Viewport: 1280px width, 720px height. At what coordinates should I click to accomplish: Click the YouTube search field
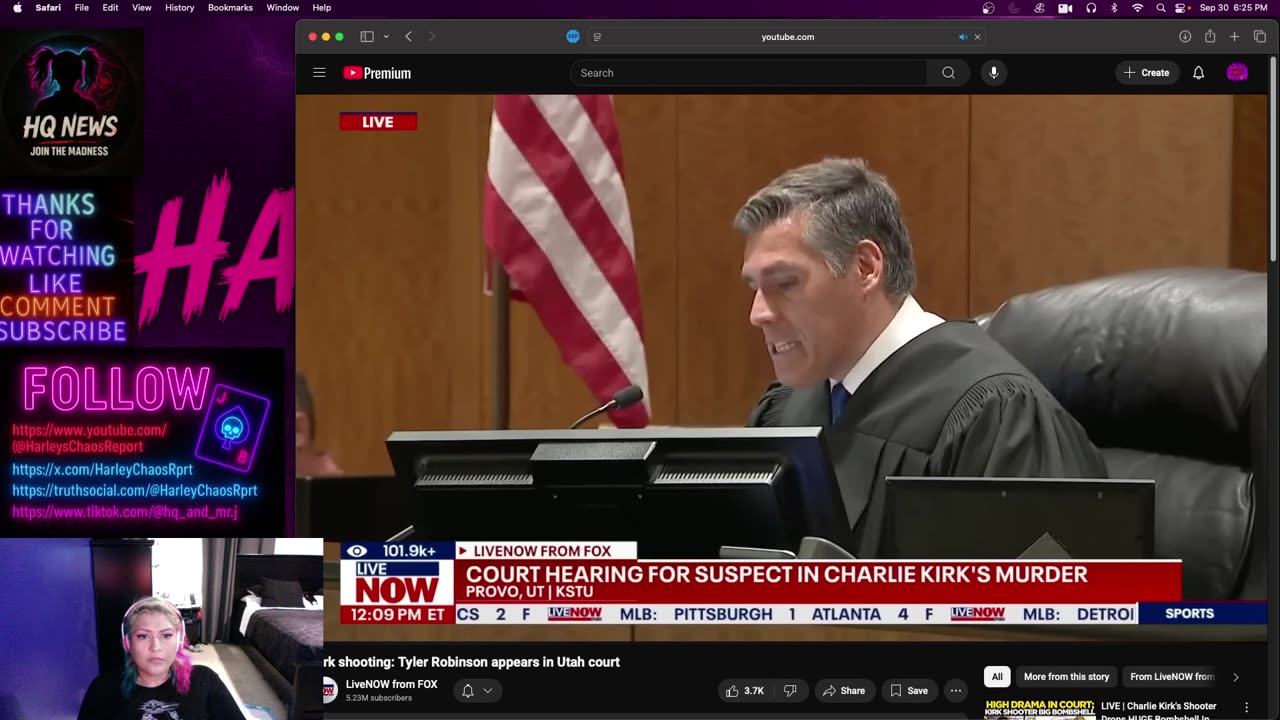click(x=749, y=73)
